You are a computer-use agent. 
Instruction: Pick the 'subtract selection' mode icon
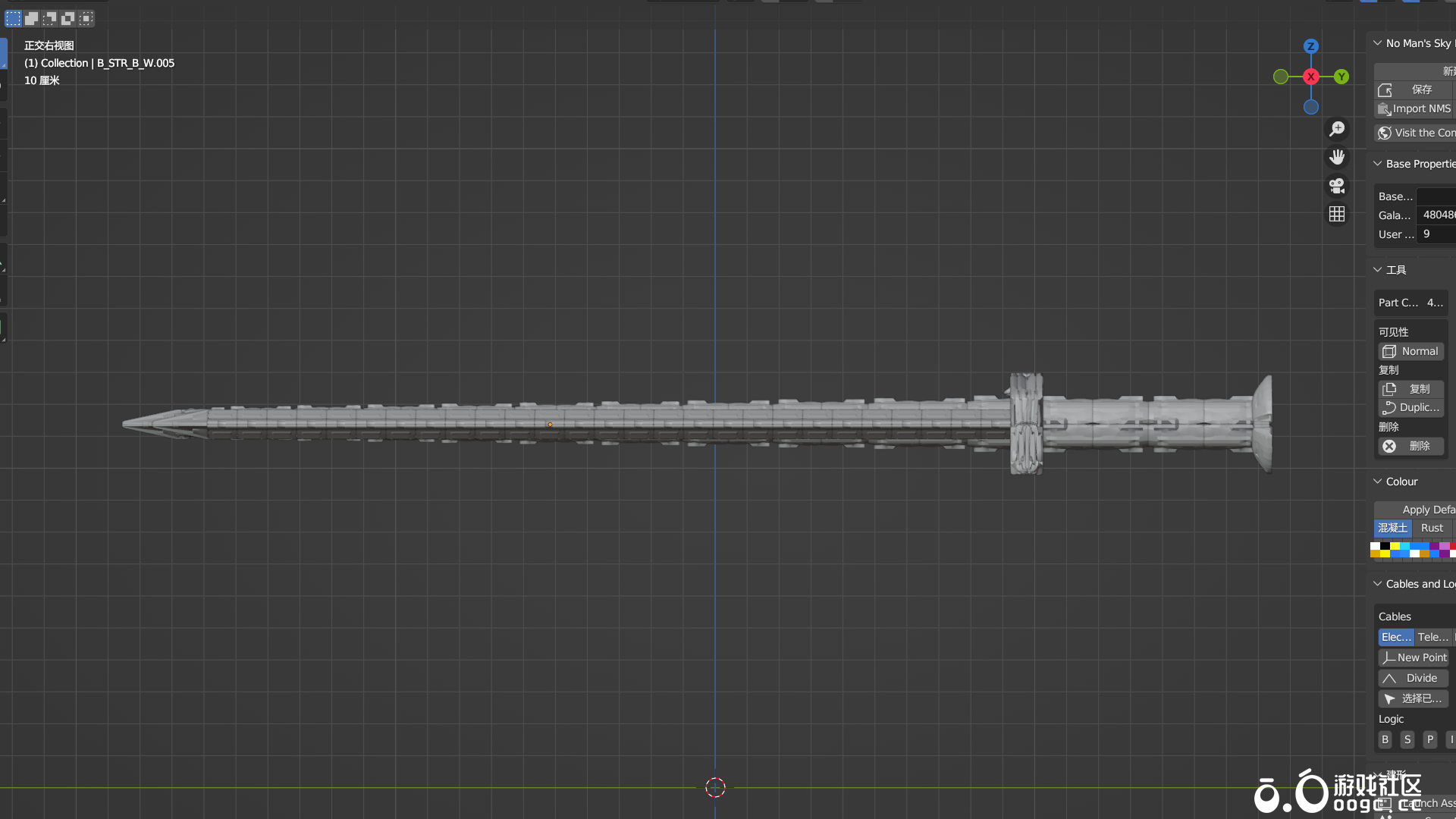(x=50, y=18)
